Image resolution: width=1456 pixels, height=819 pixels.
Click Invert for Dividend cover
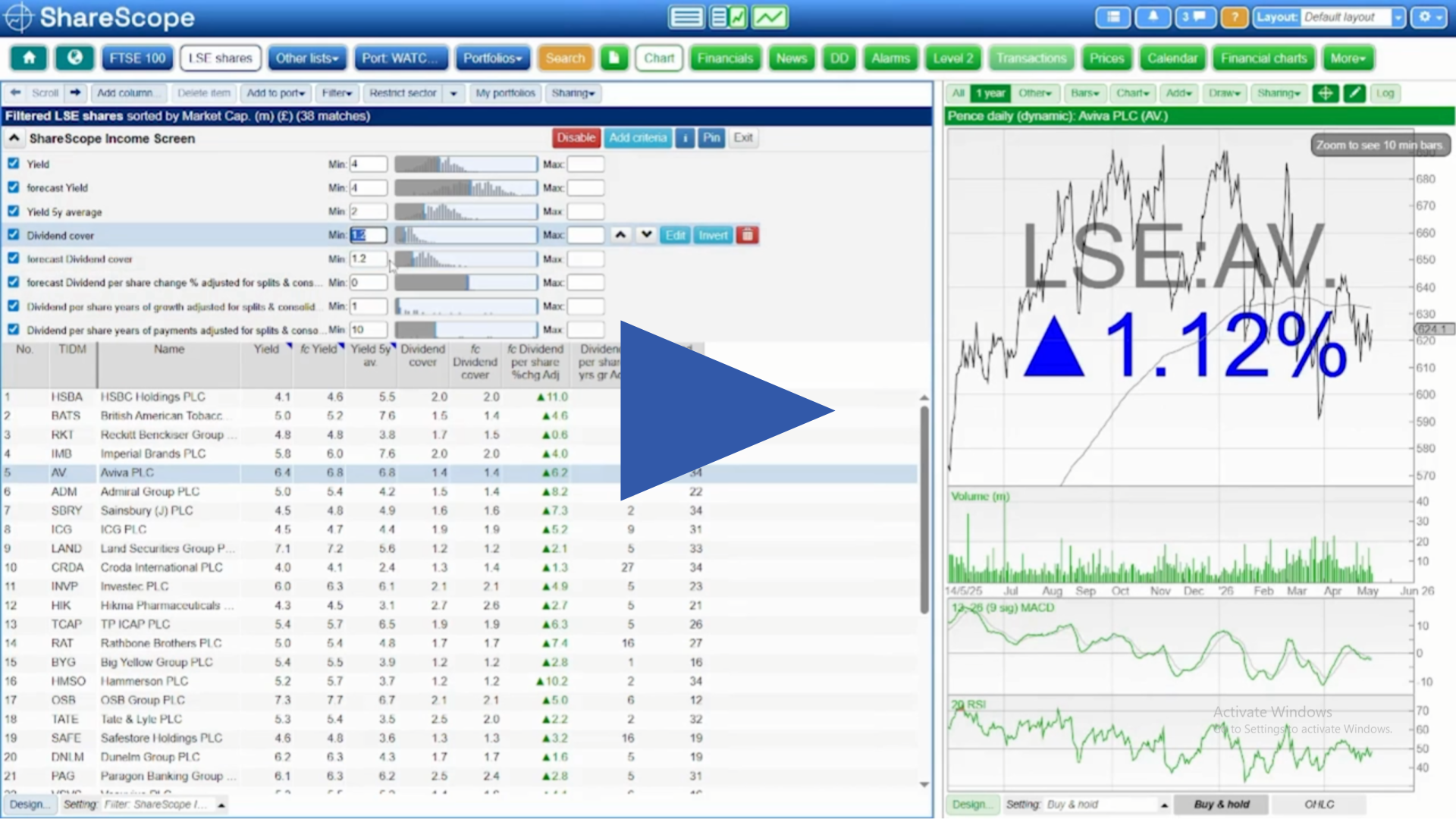point(713,235)
